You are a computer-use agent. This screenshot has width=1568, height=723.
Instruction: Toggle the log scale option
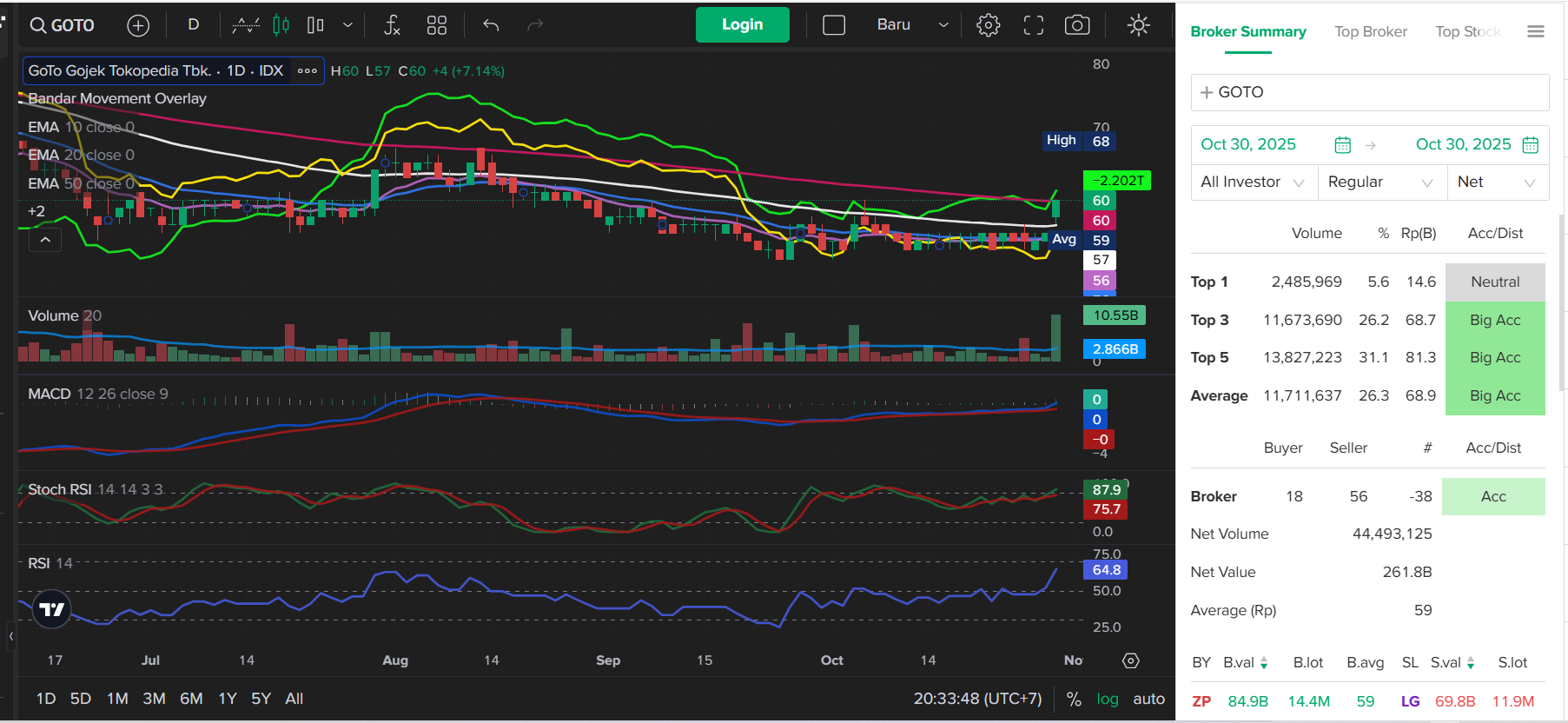(x=1107, y=699)
